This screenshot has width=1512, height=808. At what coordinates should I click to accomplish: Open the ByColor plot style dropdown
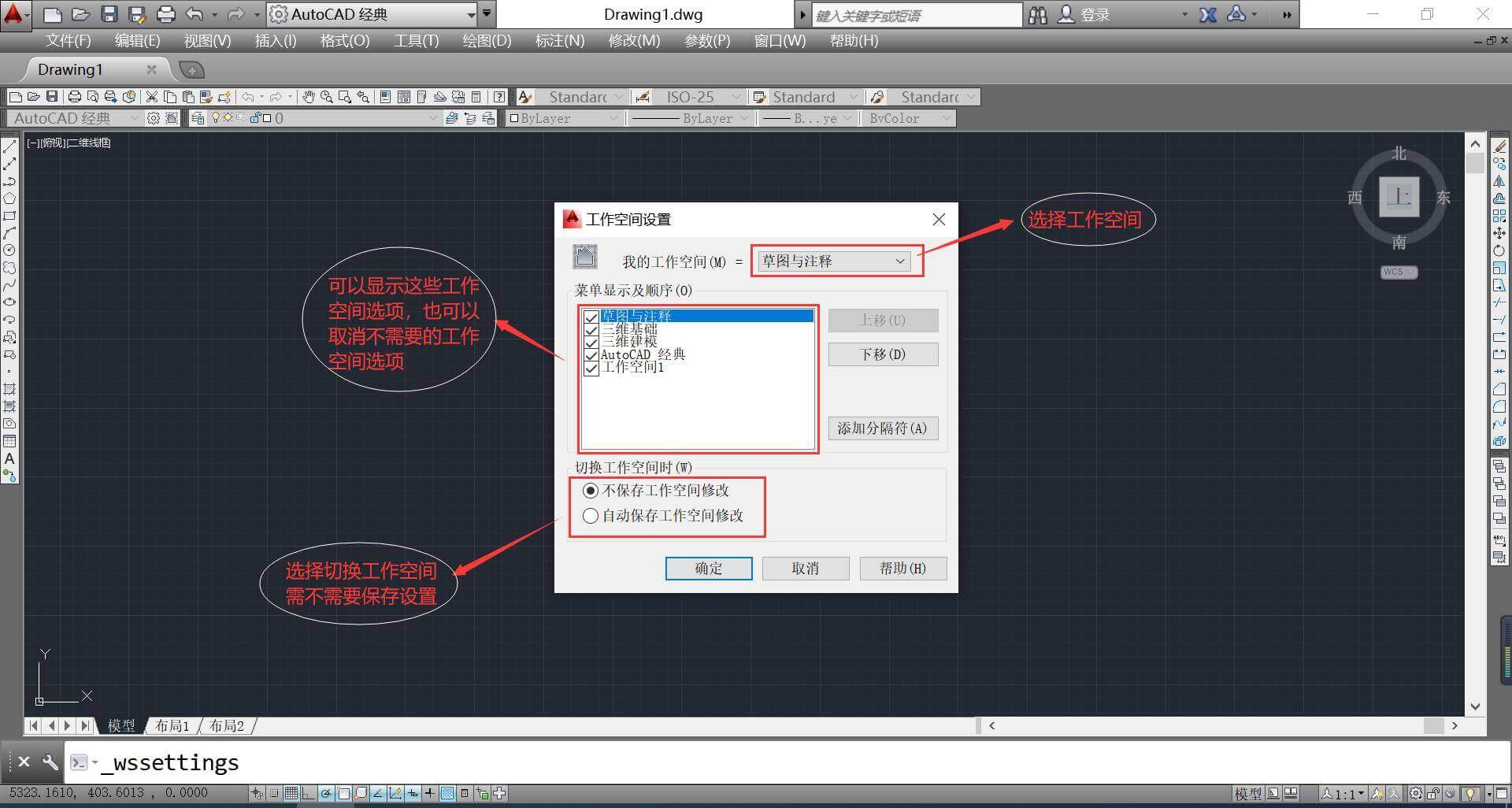coord(908,118)
